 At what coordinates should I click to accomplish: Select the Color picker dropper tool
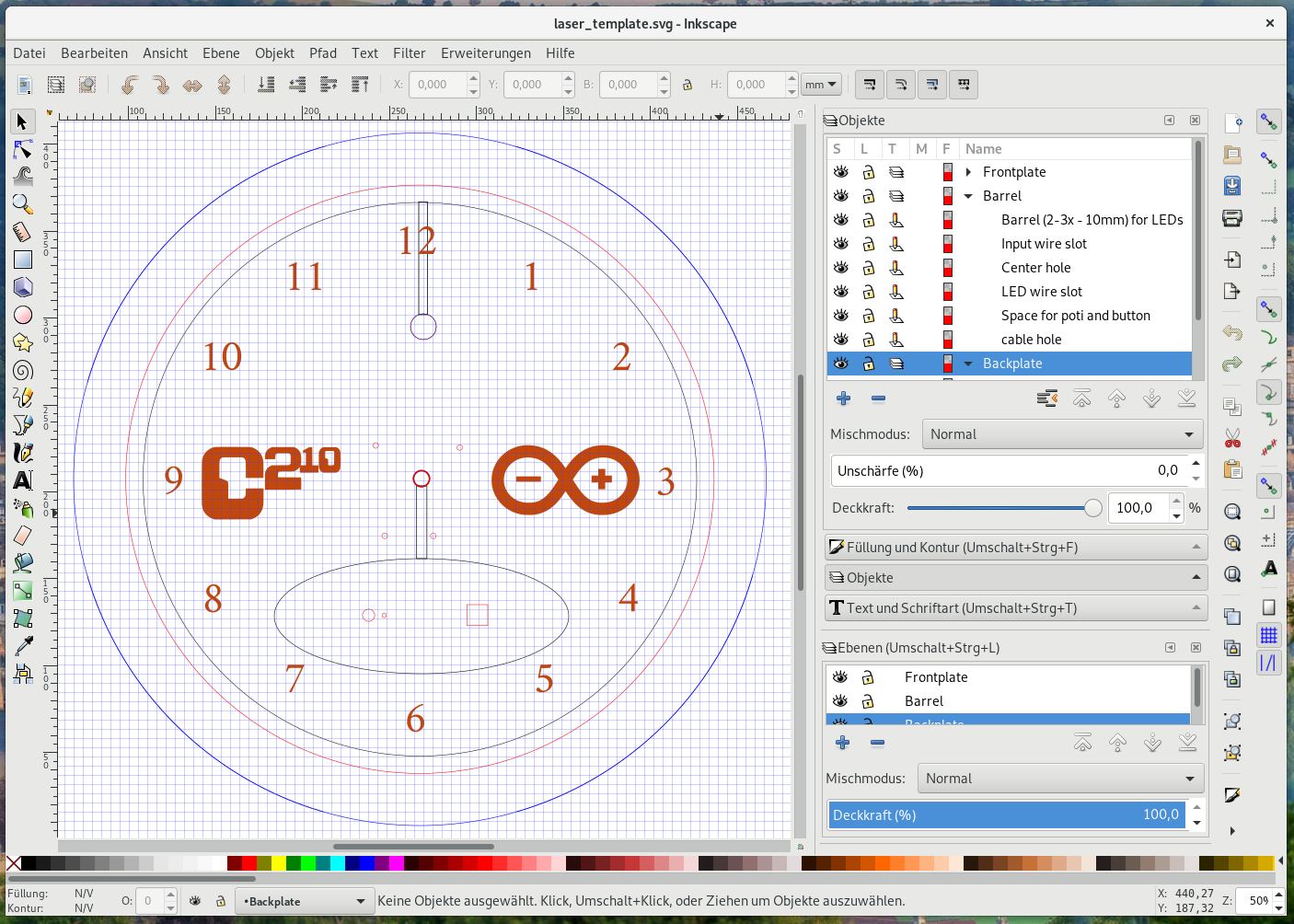pyautogui.click(x=23, y=646)
